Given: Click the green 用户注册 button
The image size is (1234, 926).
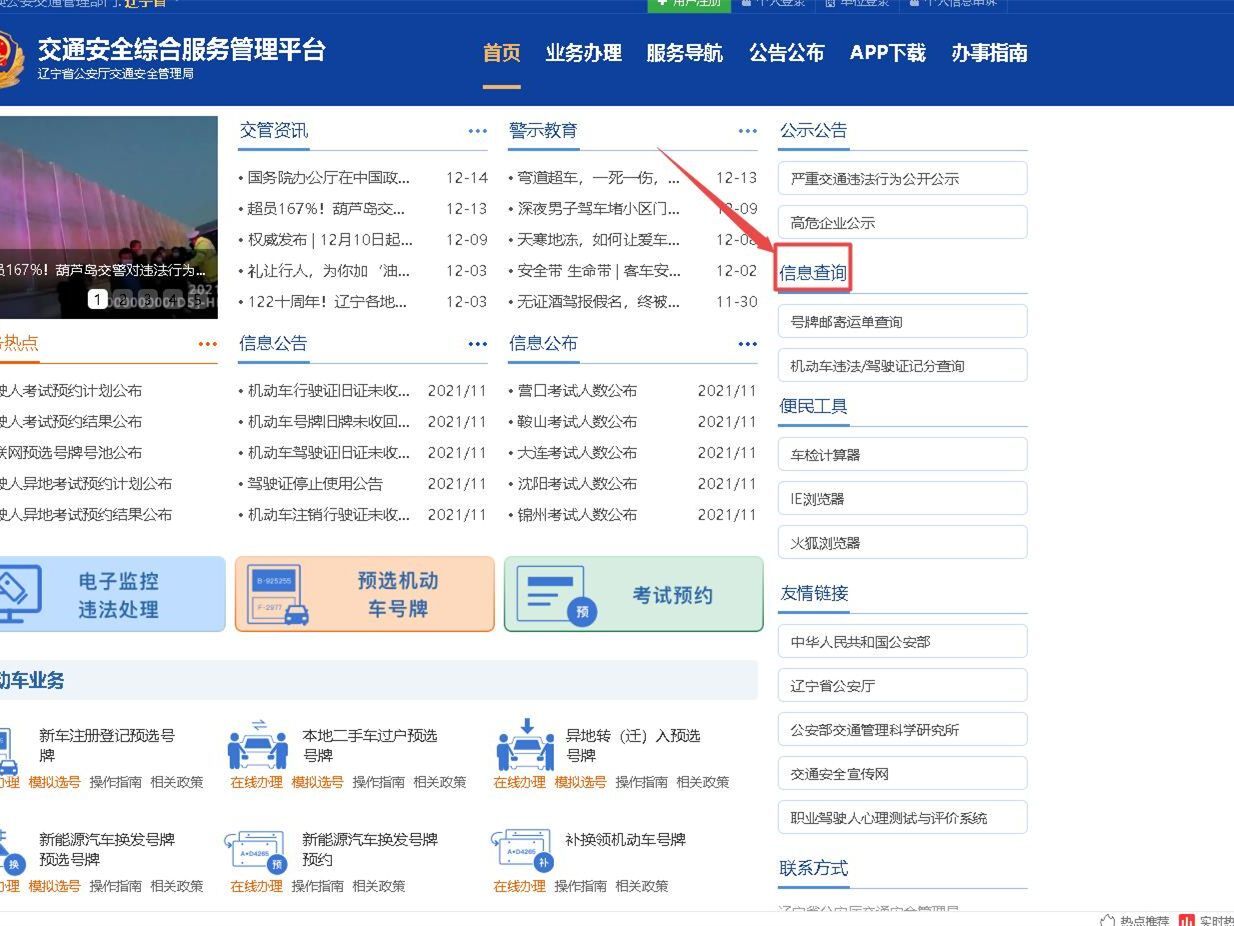Looking at the screenshot, I should tap(689, 4).
